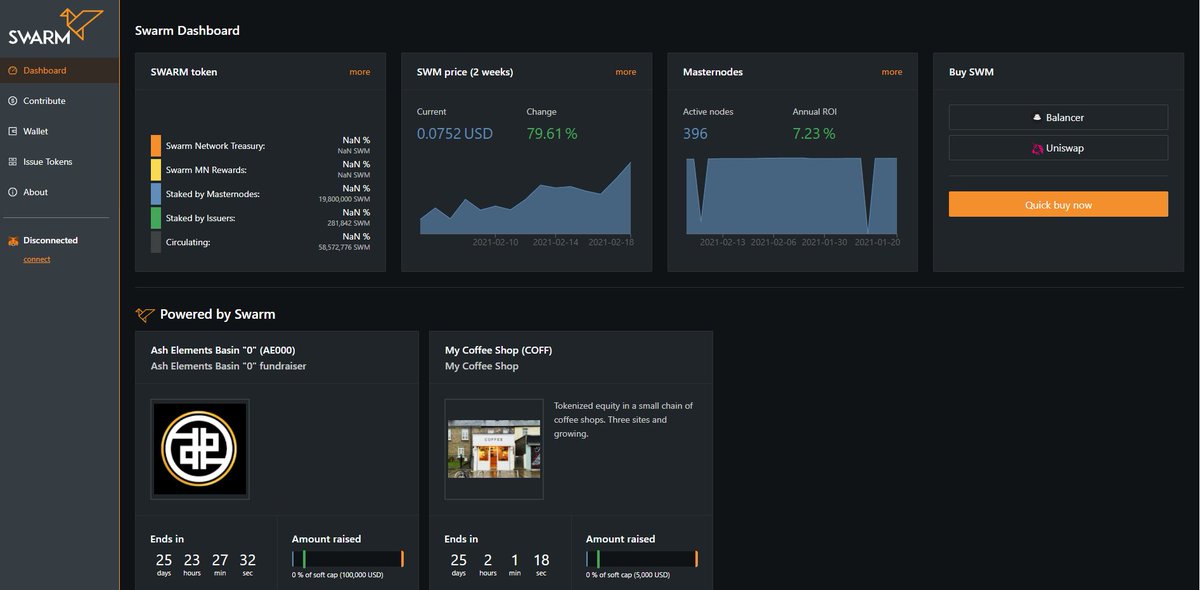Click the Wallet sidebar icon
The height and width of the screenshot is (590, 1200).
[13, 131]
